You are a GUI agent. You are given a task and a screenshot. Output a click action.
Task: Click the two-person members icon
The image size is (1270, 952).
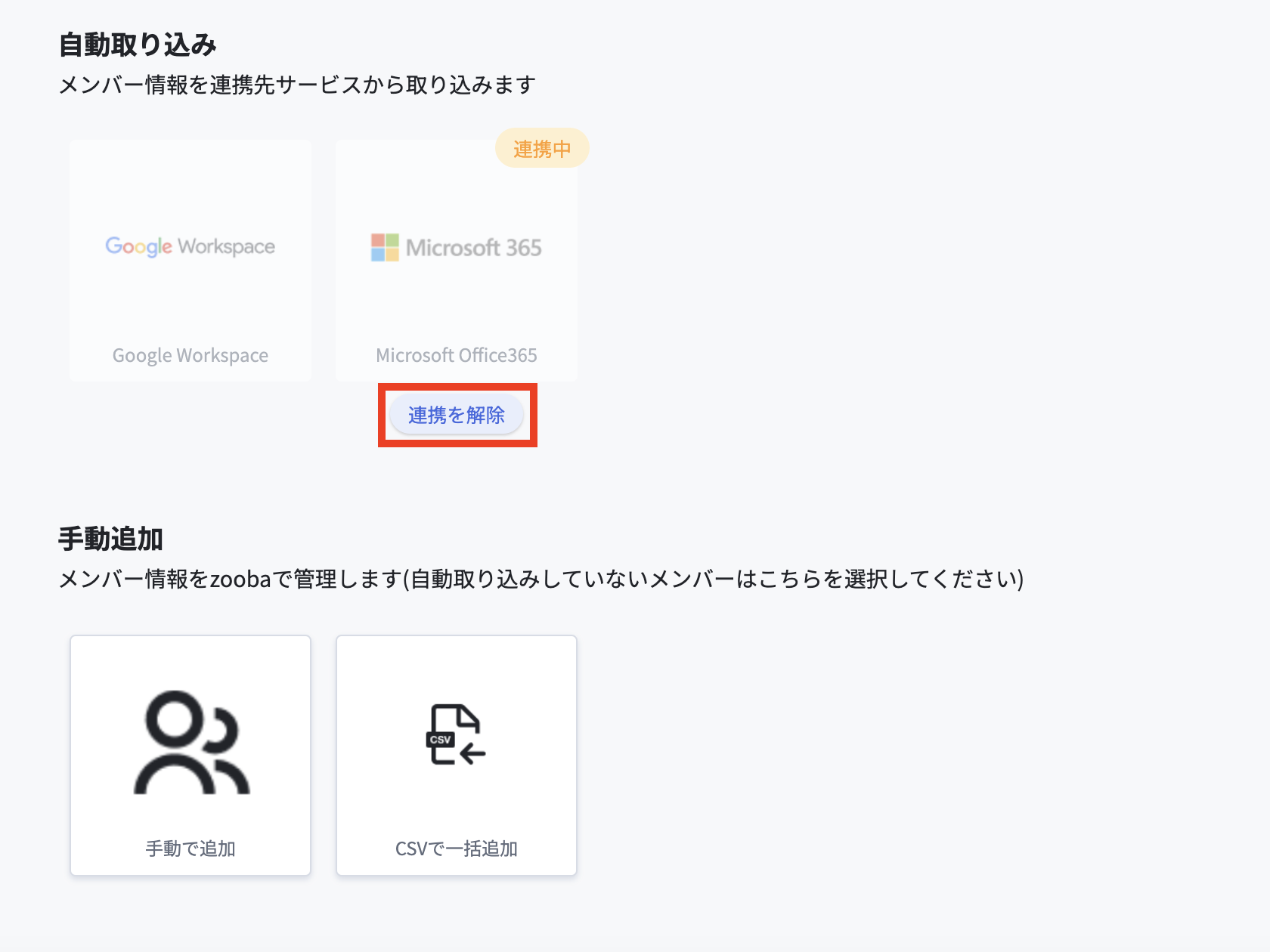[192, 742]
